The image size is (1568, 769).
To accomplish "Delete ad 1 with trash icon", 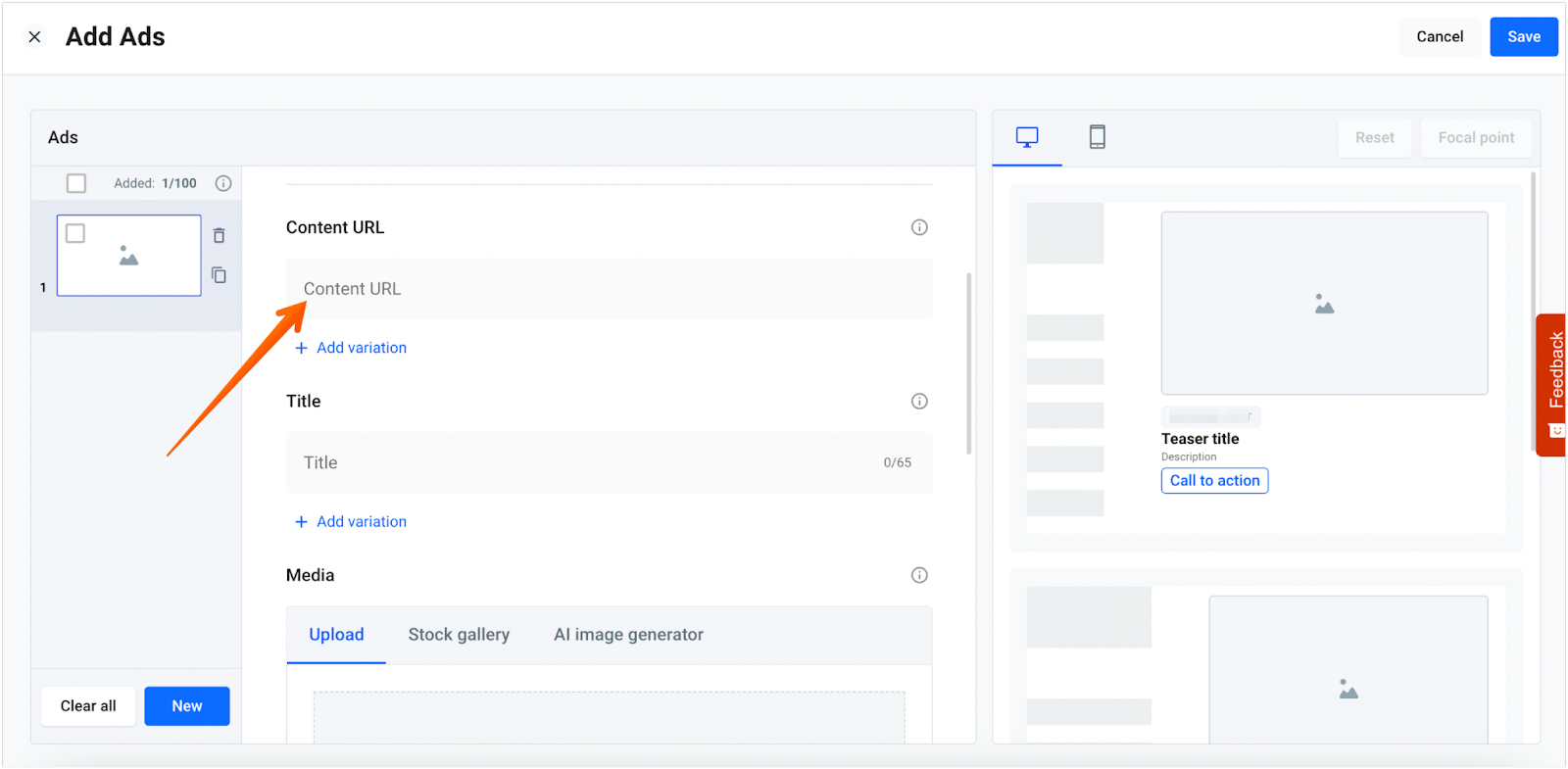I will (219, 235).
